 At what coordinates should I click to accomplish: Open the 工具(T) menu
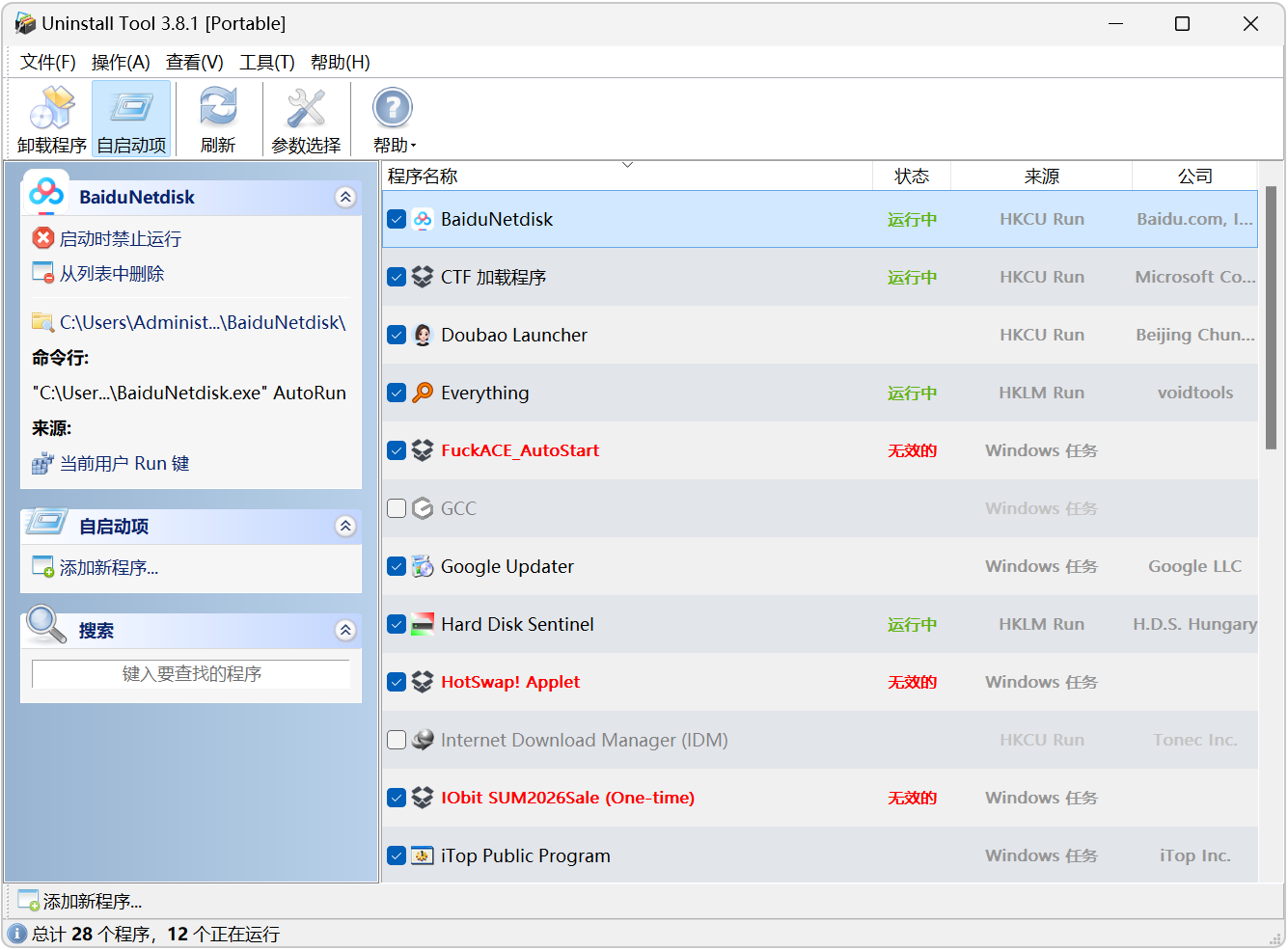point(267,62)
